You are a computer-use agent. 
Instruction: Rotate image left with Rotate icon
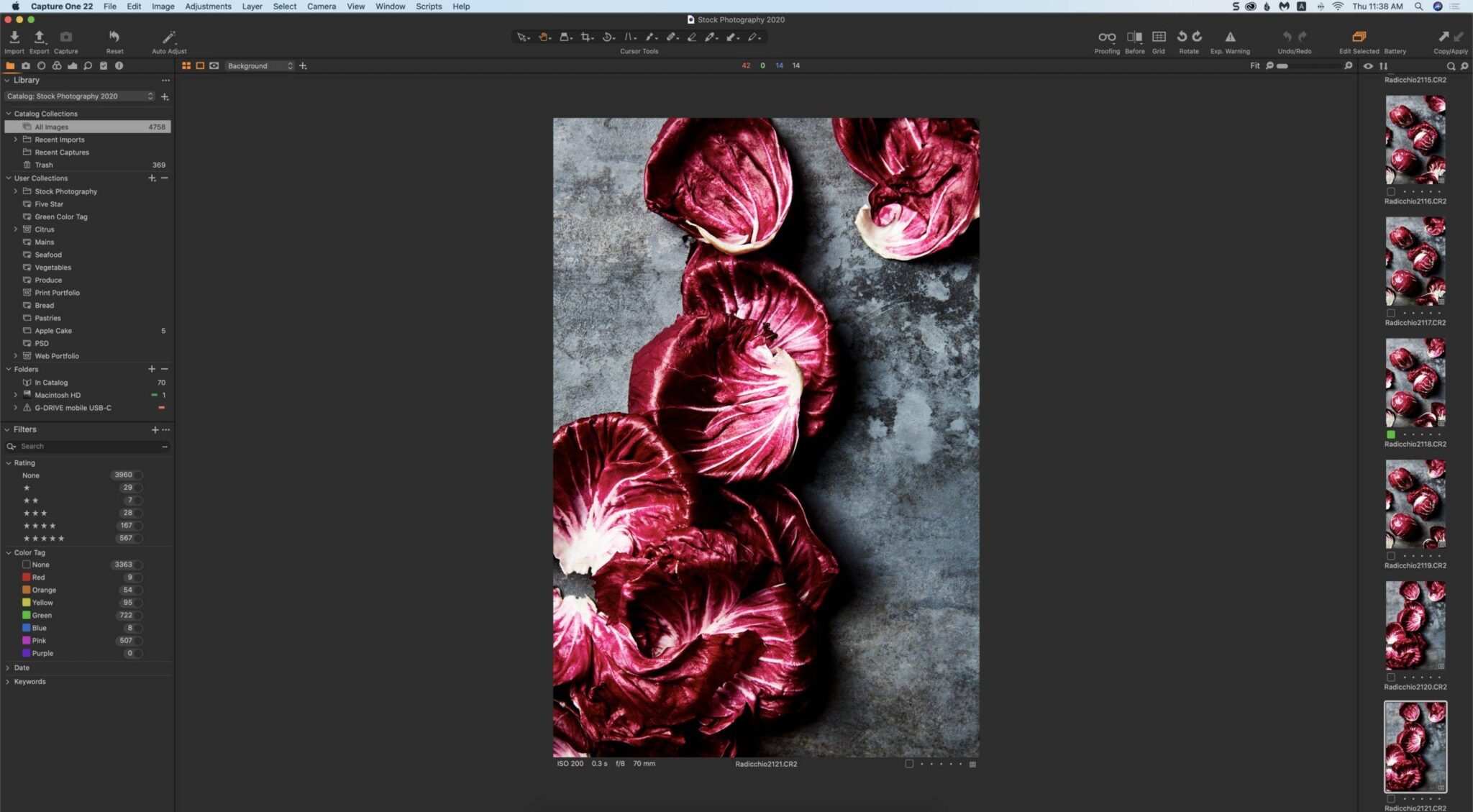1181,36
